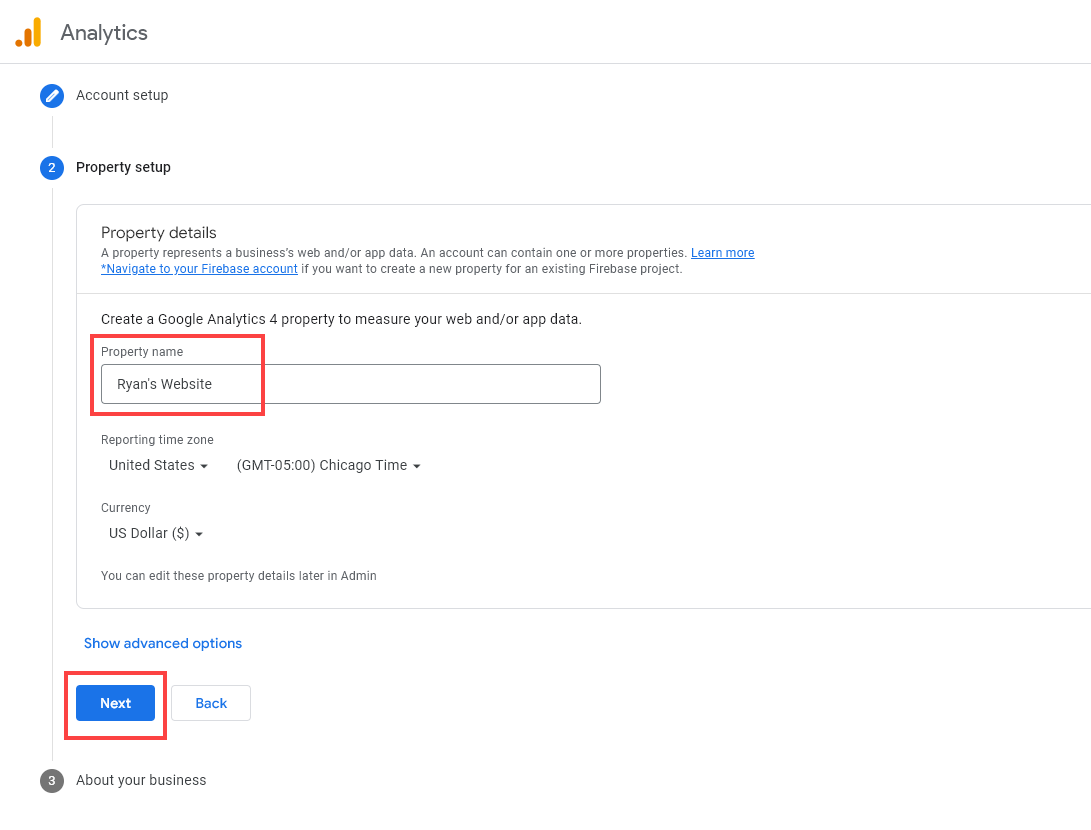Click the Reporting time zone label
Image resolution: width=1091 pixels, height=830 pixels.
pyautogui.click(x=157, y=440)
